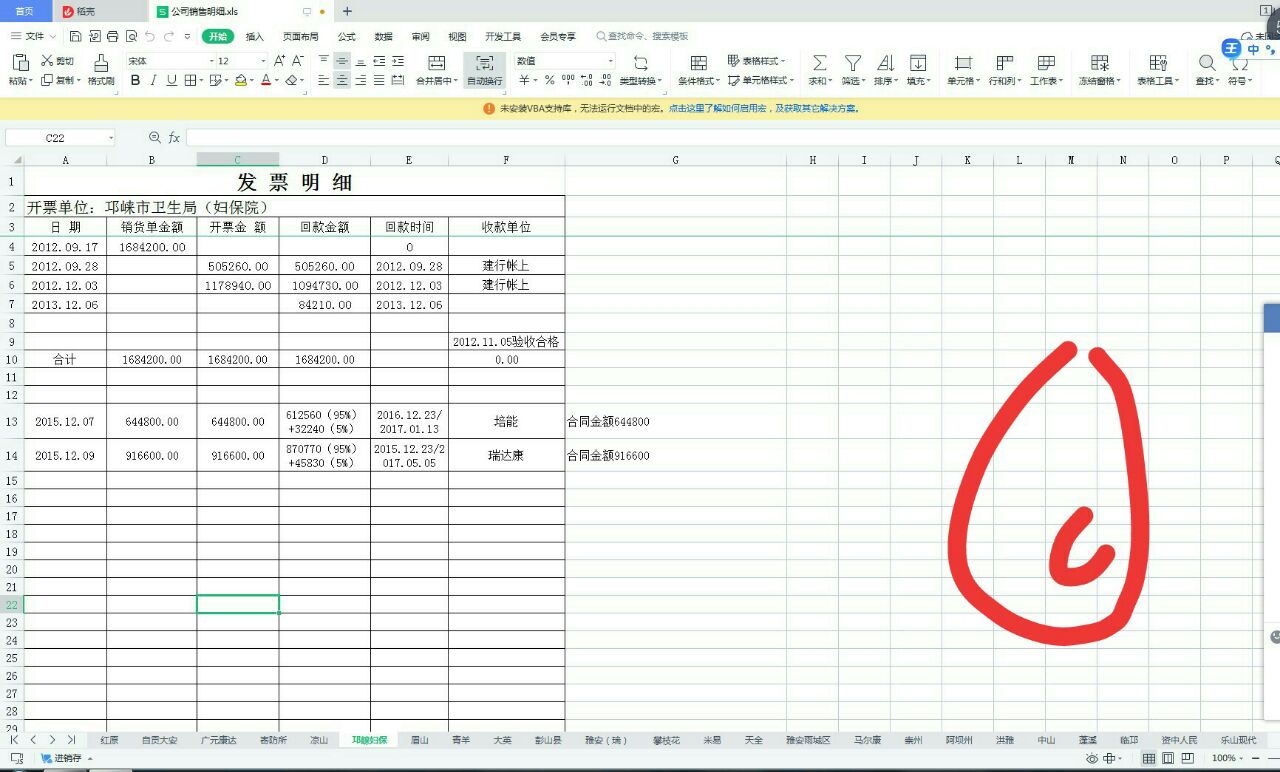Switch to the 插入 (Insert) ribbon tab
The height and width of the screenshot is (772, 1280).
[x=255, y=37]
